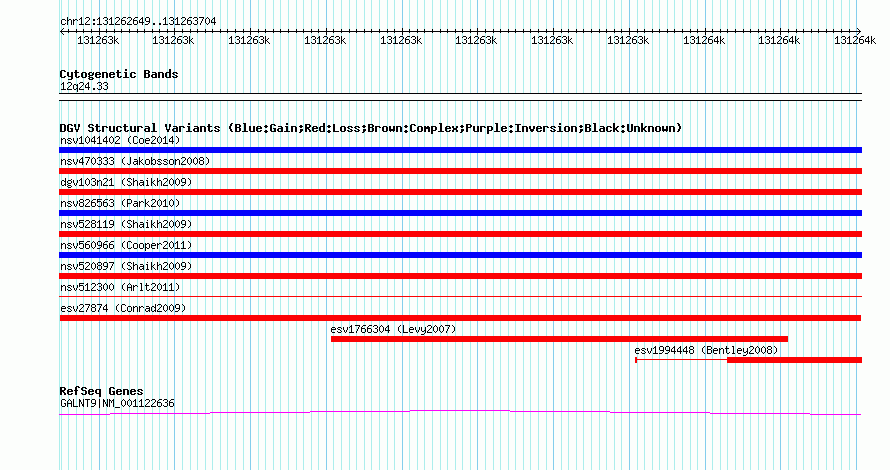Click the chr12:131262649..131263704 coordinate label
890x470 pixels.
coord(138,22)
